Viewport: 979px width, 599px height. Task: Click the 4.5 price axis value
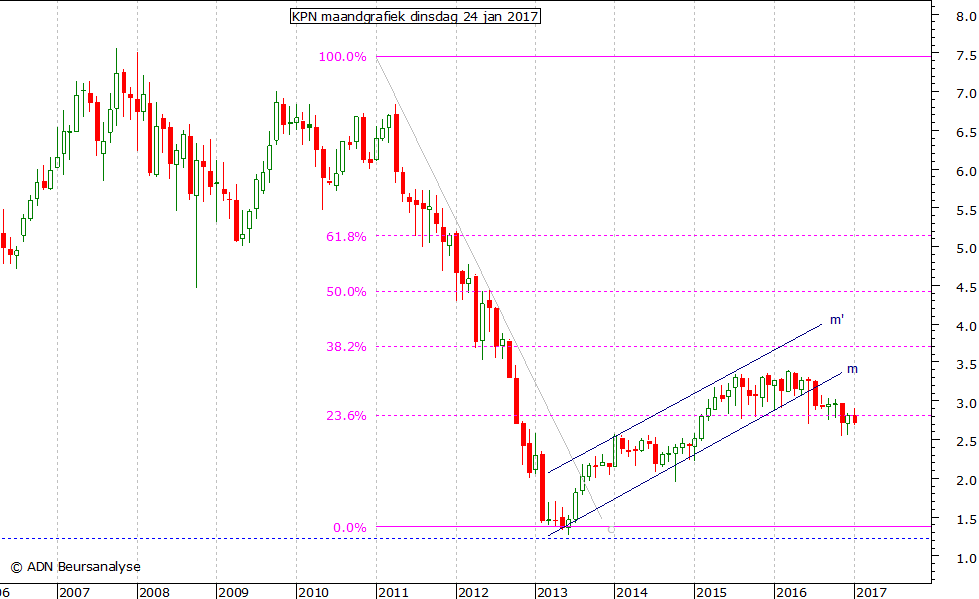[x=966, y=287]
